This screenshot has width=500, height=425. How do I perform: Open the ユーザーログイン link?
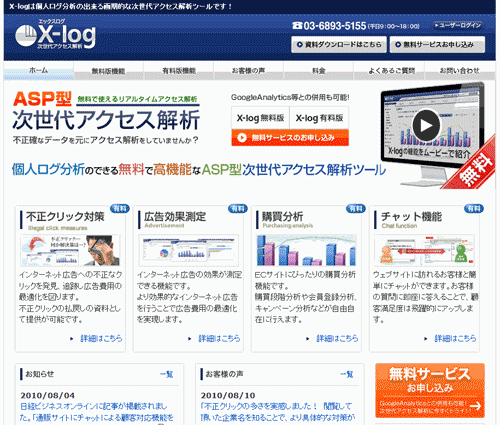[458, 25]
